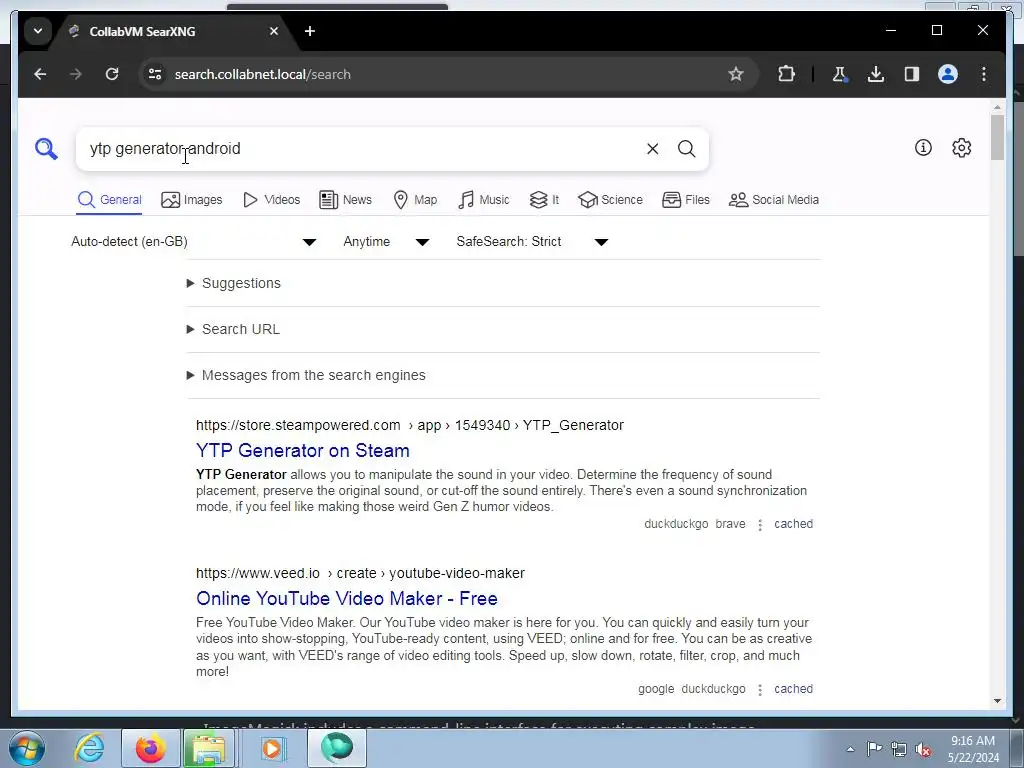Open Windows Start menu
Viewport: 1024px width, 768px height.
pyautogui.click(x=26, y=748)
